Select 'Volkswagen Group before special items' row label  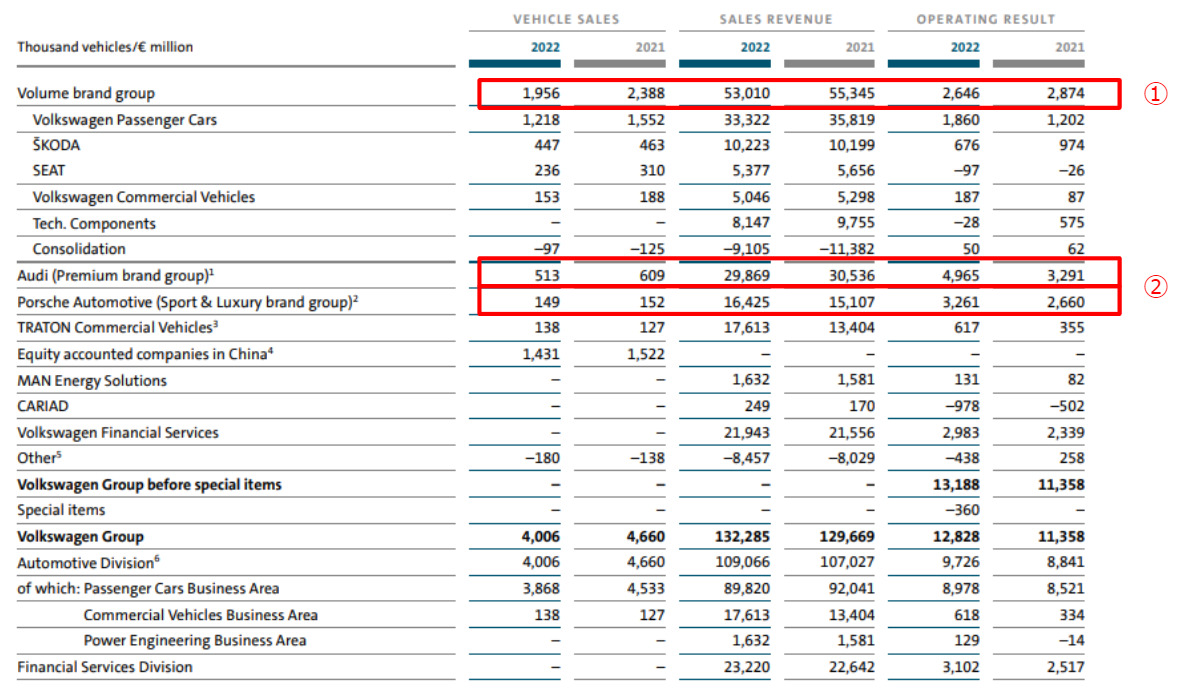(x=149, y=485)
